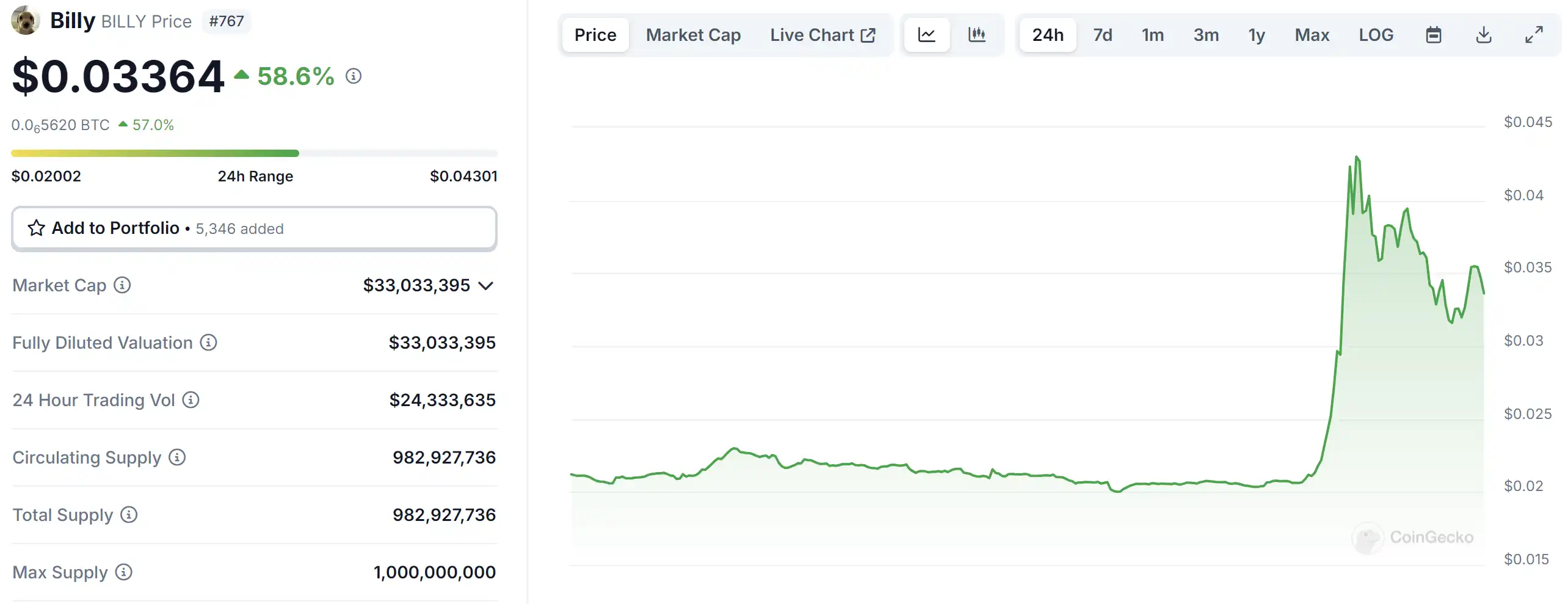This screenshot has height=604, width=1568.
Task: Show info for 24 Hour Trading Vol
Action: tap(191, 400)
